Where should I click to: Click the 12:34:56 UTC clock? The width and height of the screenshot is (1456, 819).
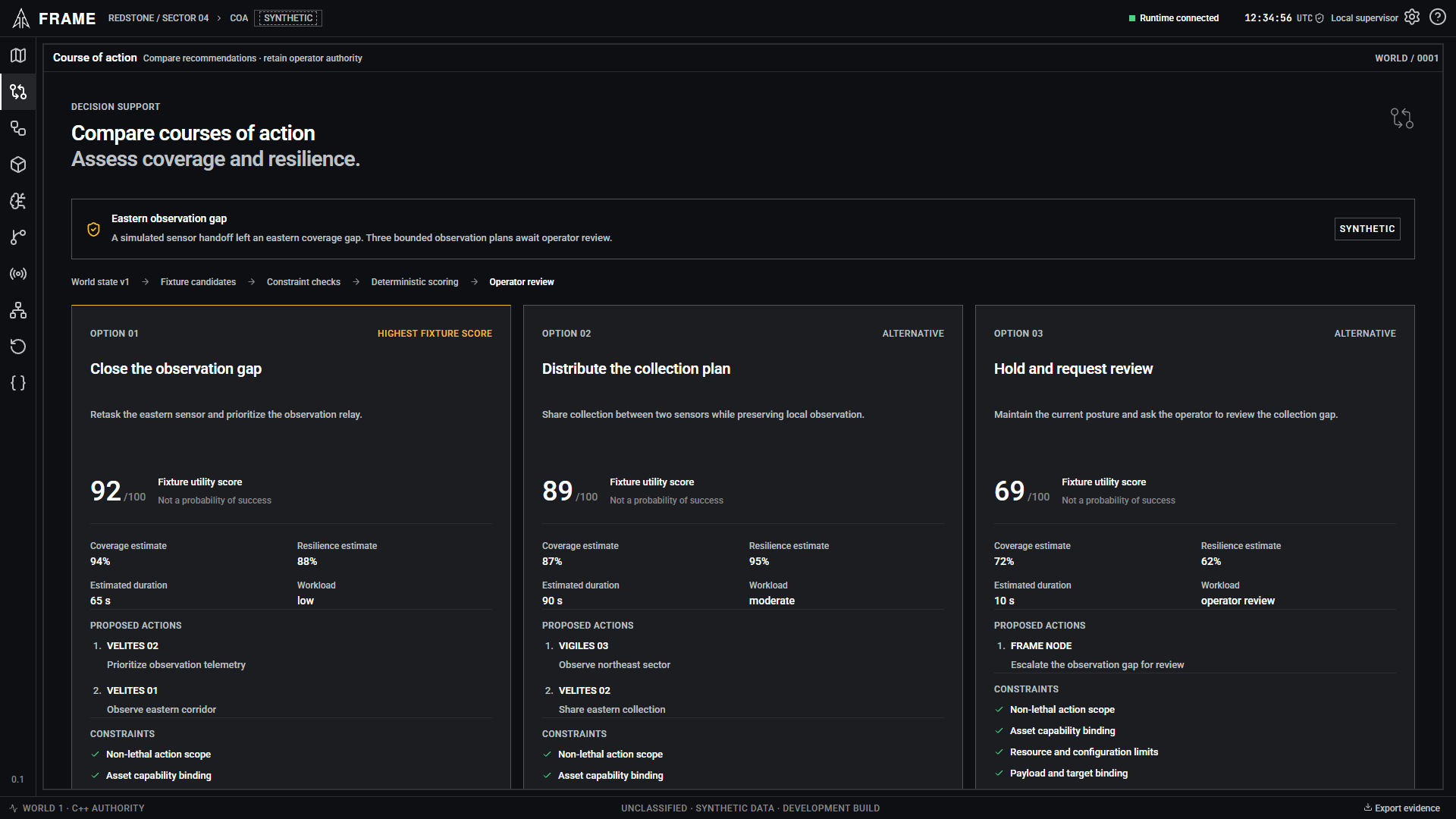click(x=1279, y=18)
